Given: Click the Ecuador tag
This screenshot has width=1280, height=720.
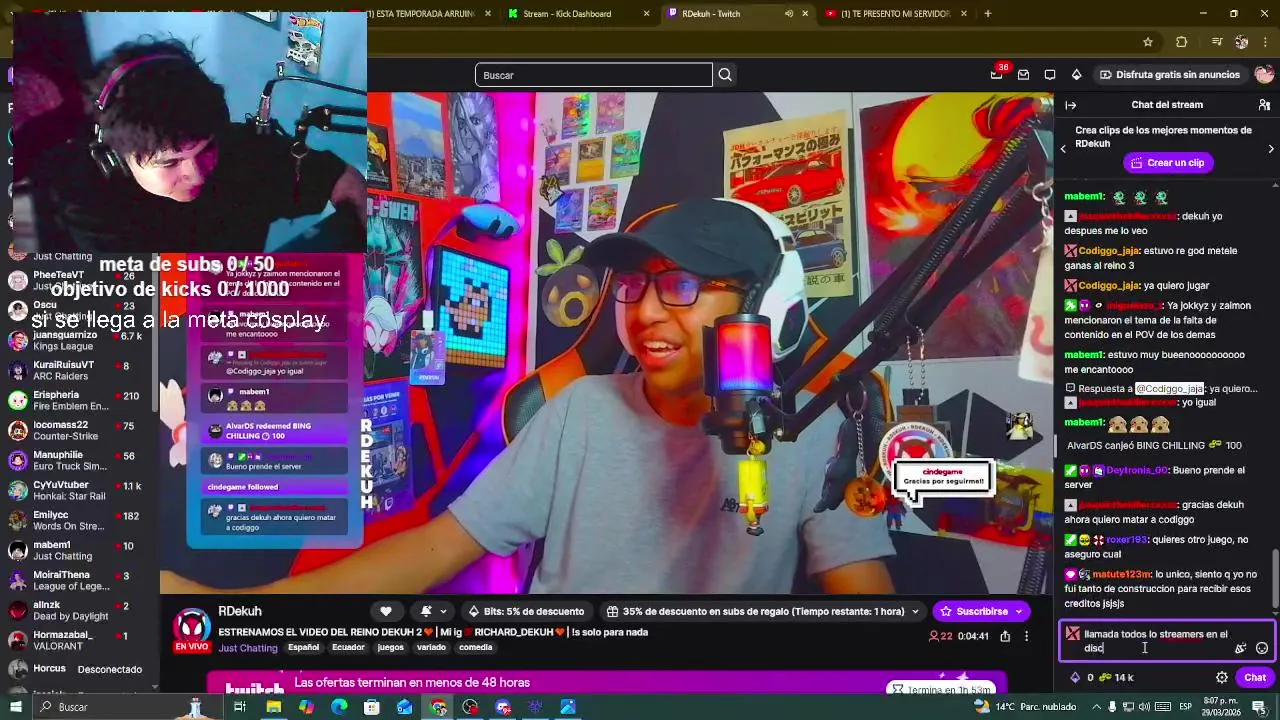Looking at the screenshot, I should tap(348, 647).
